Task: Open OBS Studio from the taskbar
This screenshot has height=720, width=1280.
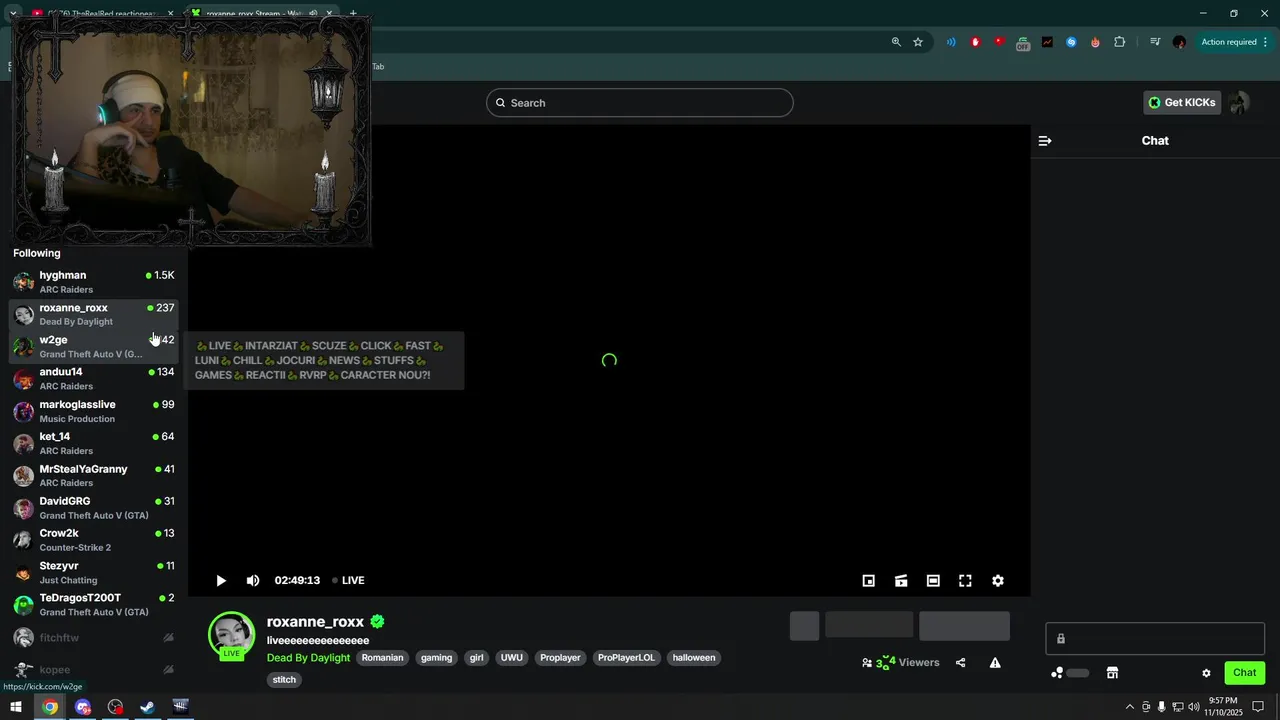Action: [115, 707]
